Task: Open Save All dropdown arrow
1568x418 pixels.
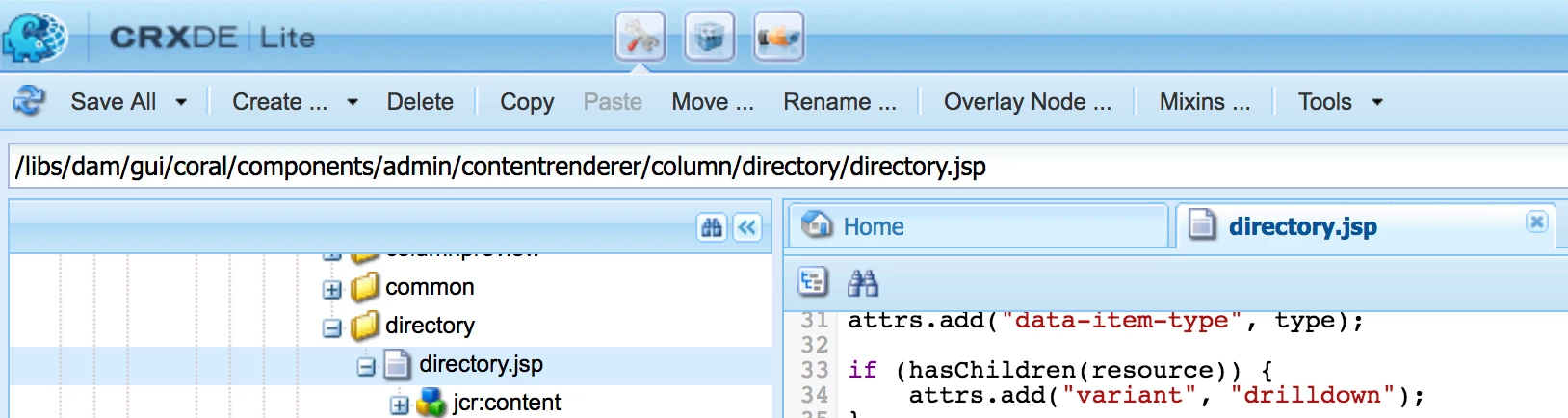Action: point(181,102)
